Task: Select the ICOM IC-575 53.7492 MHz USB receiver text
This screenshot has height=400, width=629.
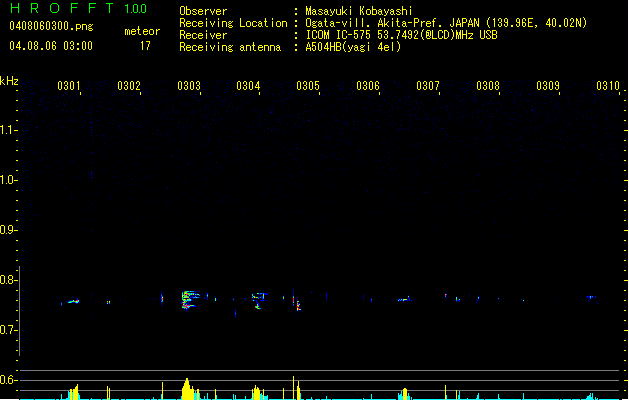Action: [401, 35]
